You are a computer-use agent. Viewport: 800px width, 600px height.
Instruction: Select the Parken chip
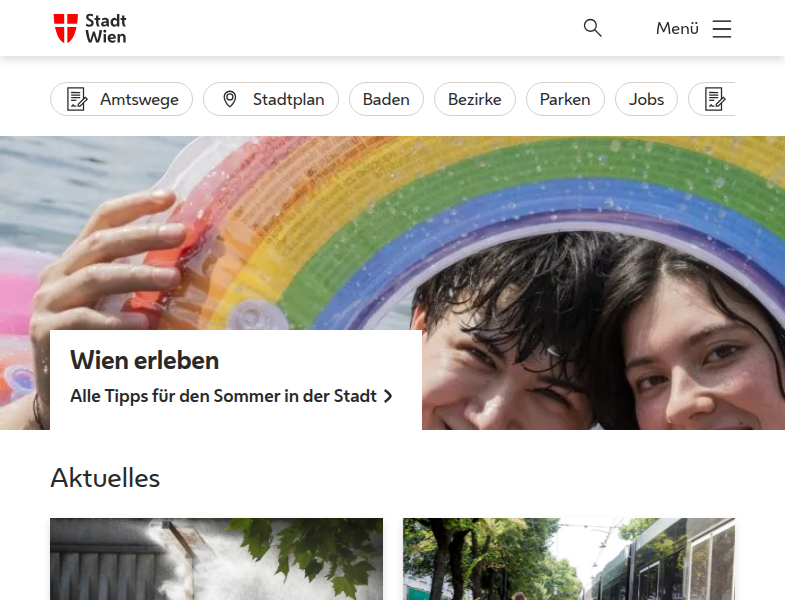click(565, 99)
